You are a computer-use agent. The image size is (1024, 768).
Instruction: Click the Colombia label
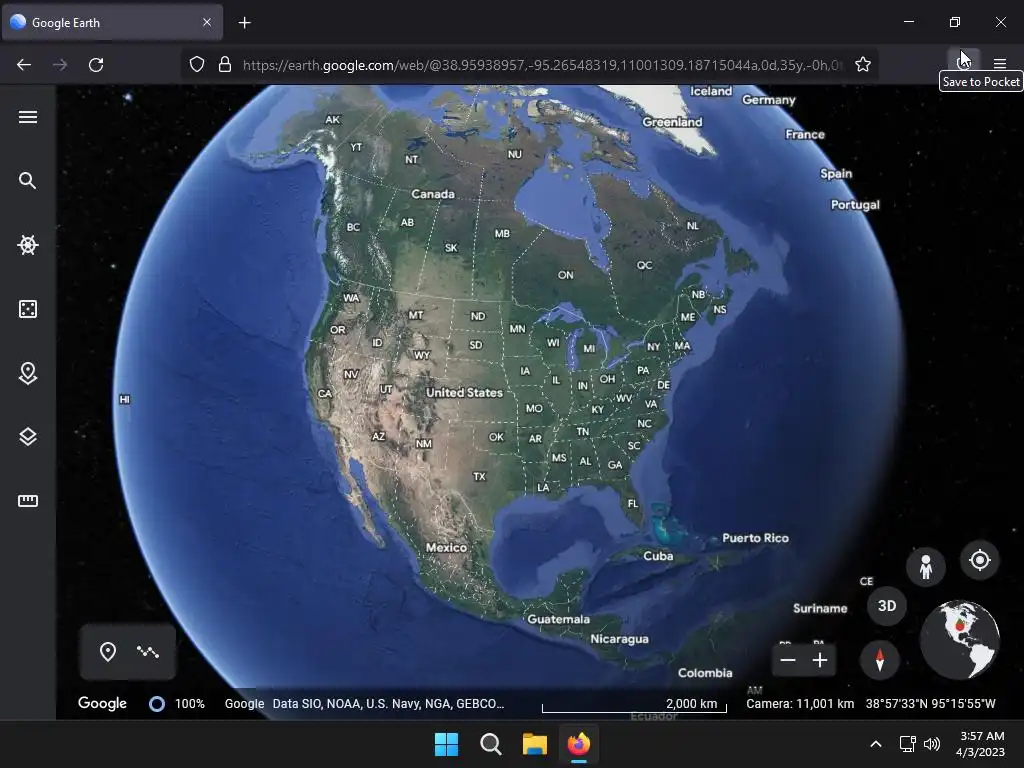click(x=705, y=673)
